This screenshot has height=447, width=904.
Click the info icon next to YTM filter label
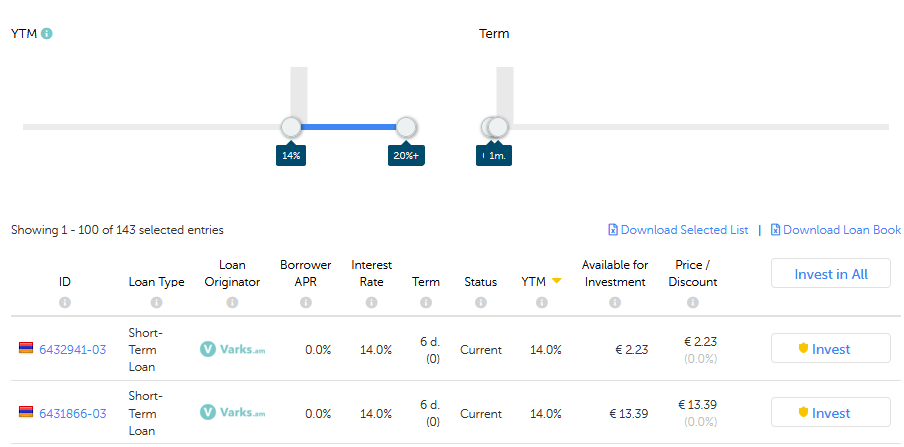coord(47,33)
